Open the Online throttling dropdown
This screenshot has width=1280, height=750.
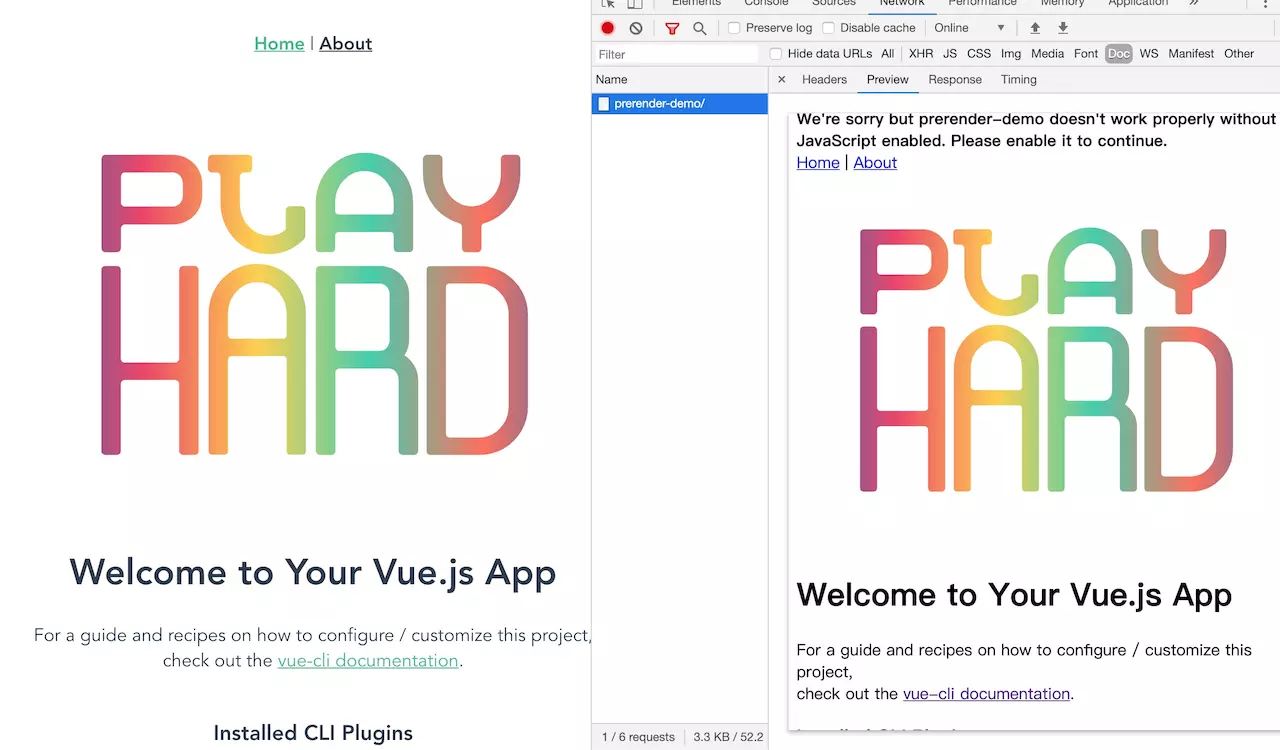pyautogui.click(x=969, y=28)
